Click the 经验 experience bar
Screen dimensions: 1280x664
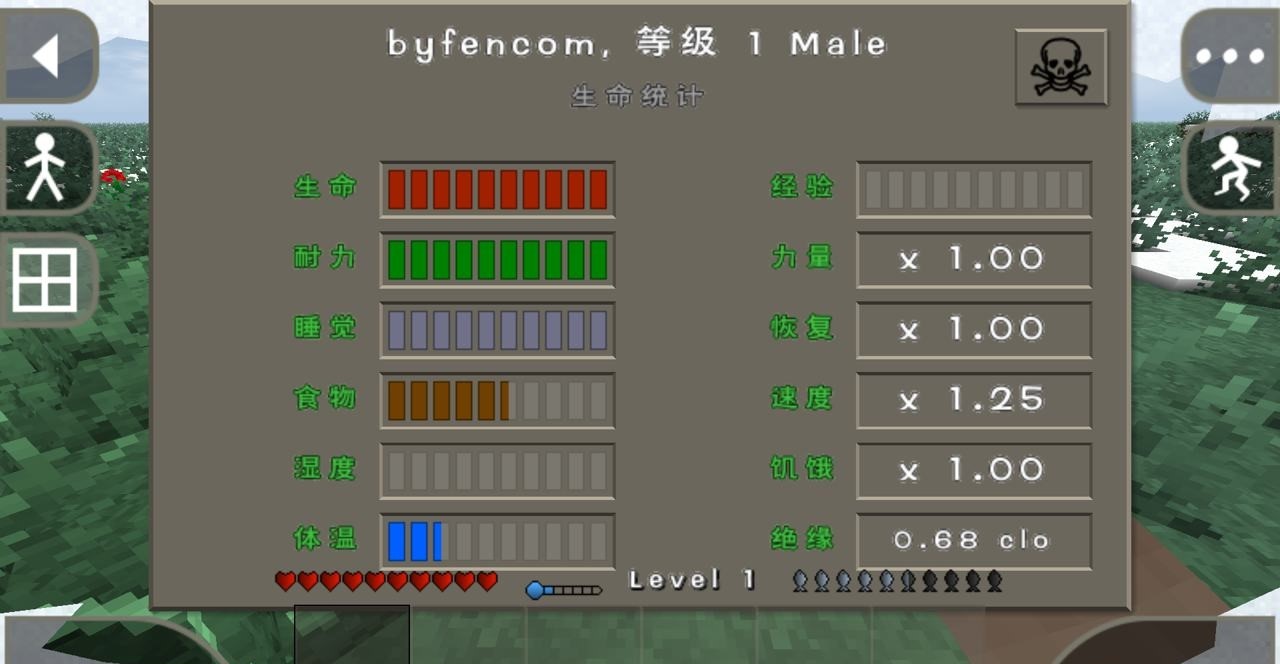pos(973,187)
